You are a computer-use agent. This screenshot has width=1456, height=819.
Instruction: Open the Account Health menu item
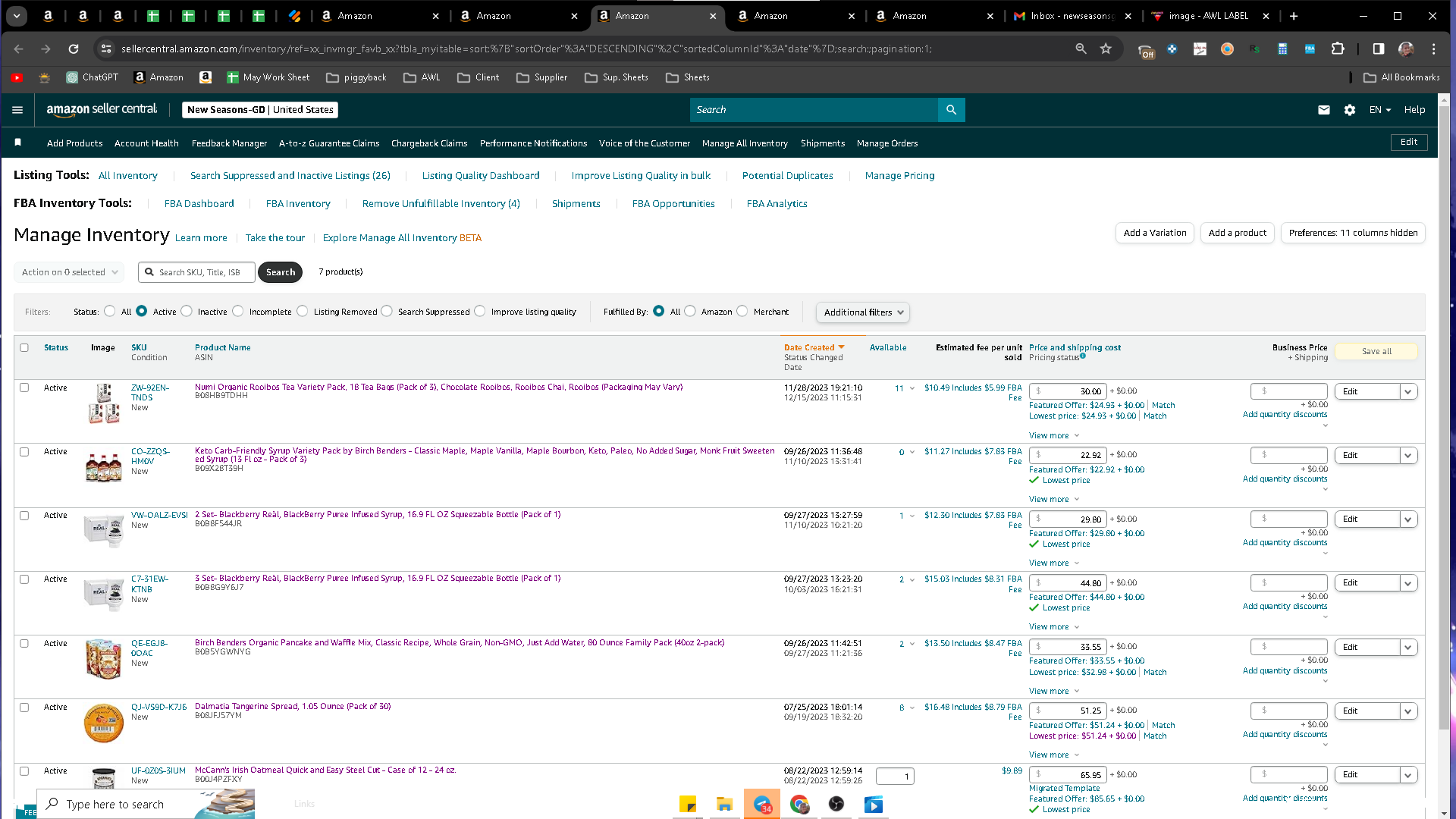point(146,143)
